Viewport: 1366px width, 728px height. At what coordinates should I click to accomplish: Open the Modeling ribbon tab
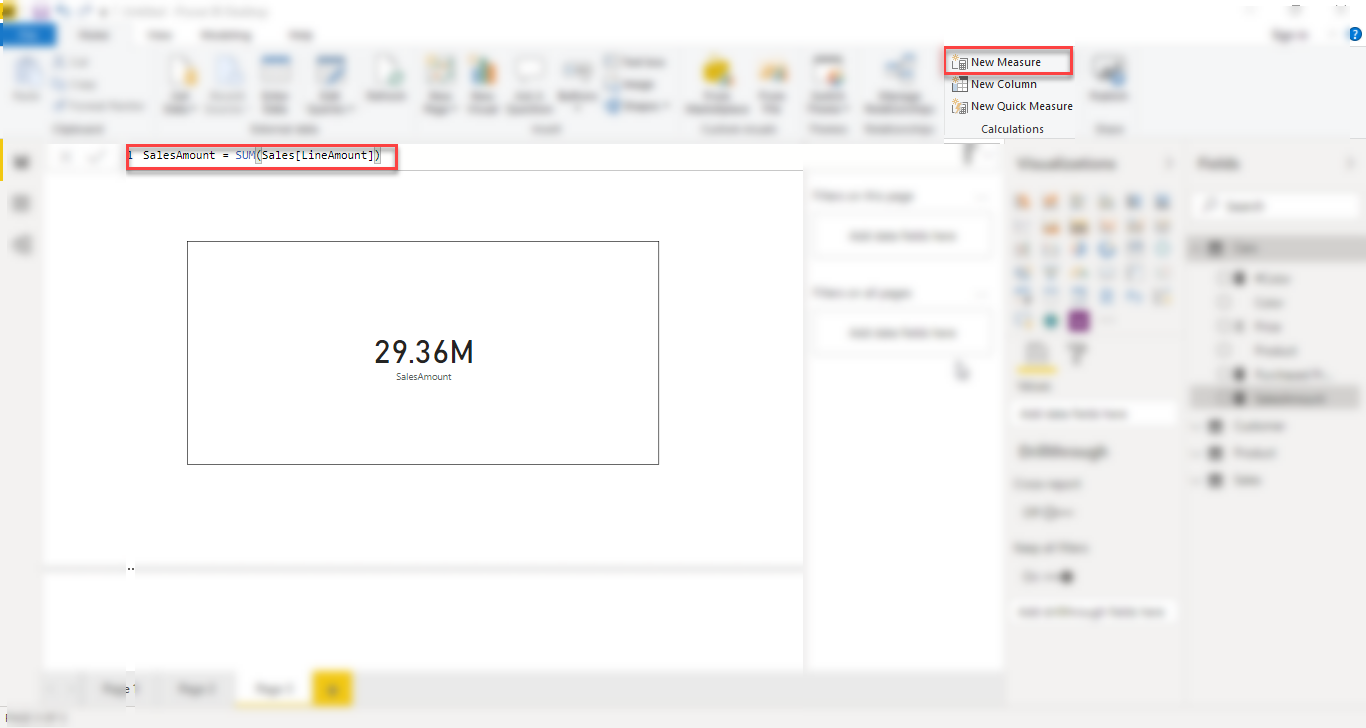click(x=226, y=35)
